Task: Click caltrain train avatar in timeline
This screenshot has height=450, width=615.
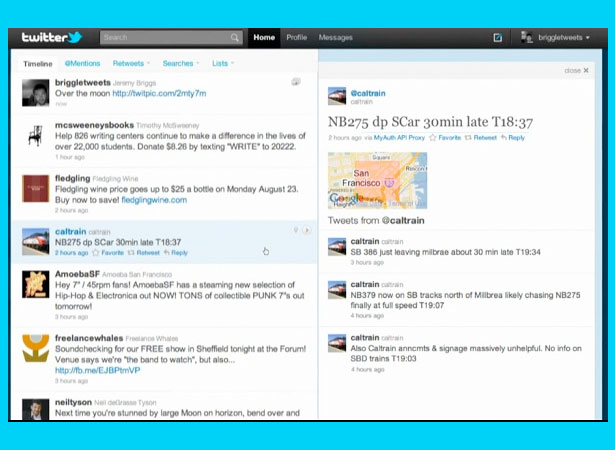Action: [36, 242]
